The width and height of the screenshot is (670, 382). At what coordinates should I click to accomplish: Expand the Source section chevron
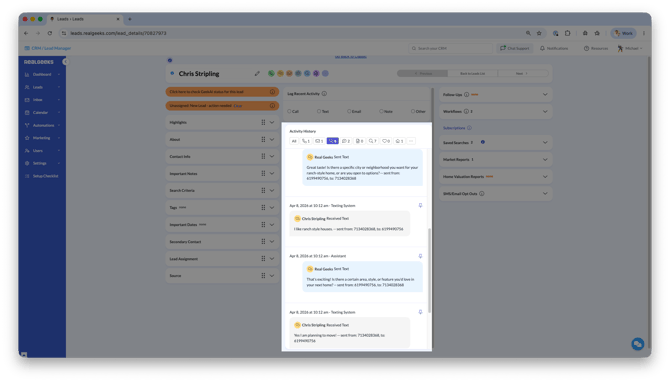coord(272,276)
